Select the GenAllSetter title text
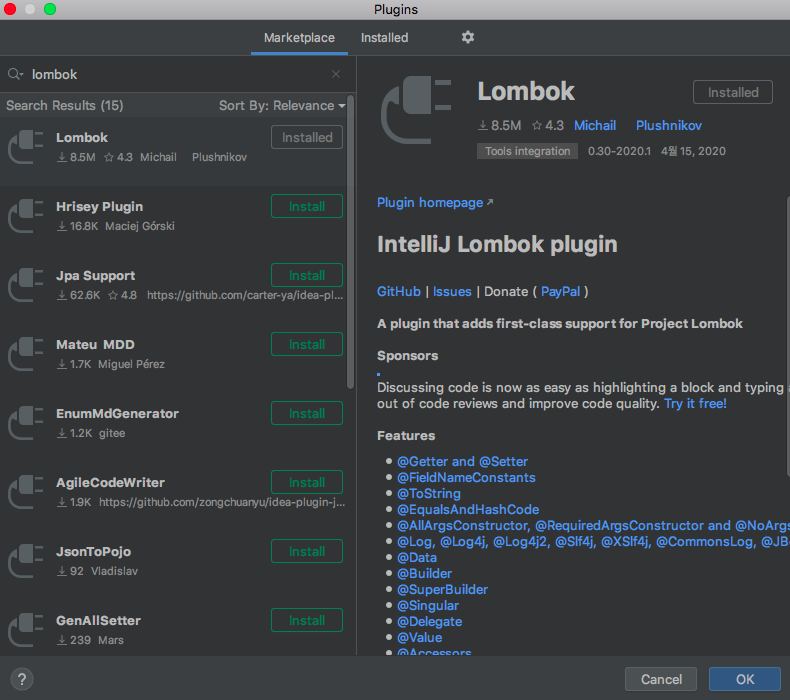 pos(98,621)
